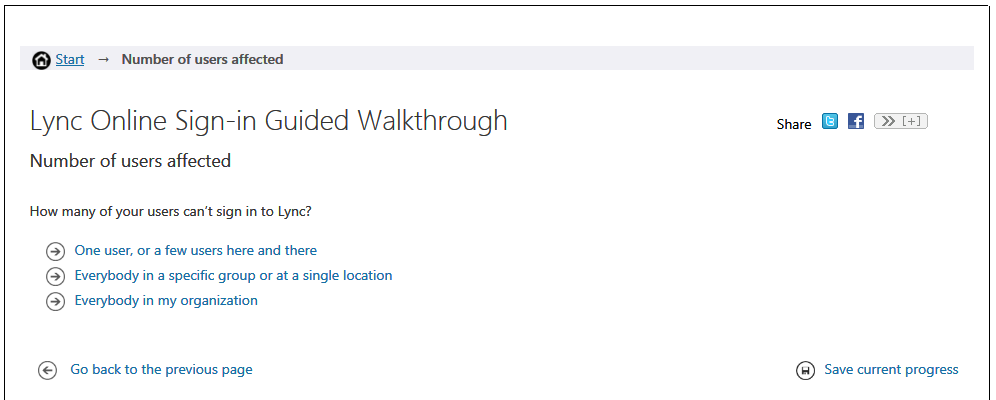
Task: Click the save disk icon
Action: 805,371
